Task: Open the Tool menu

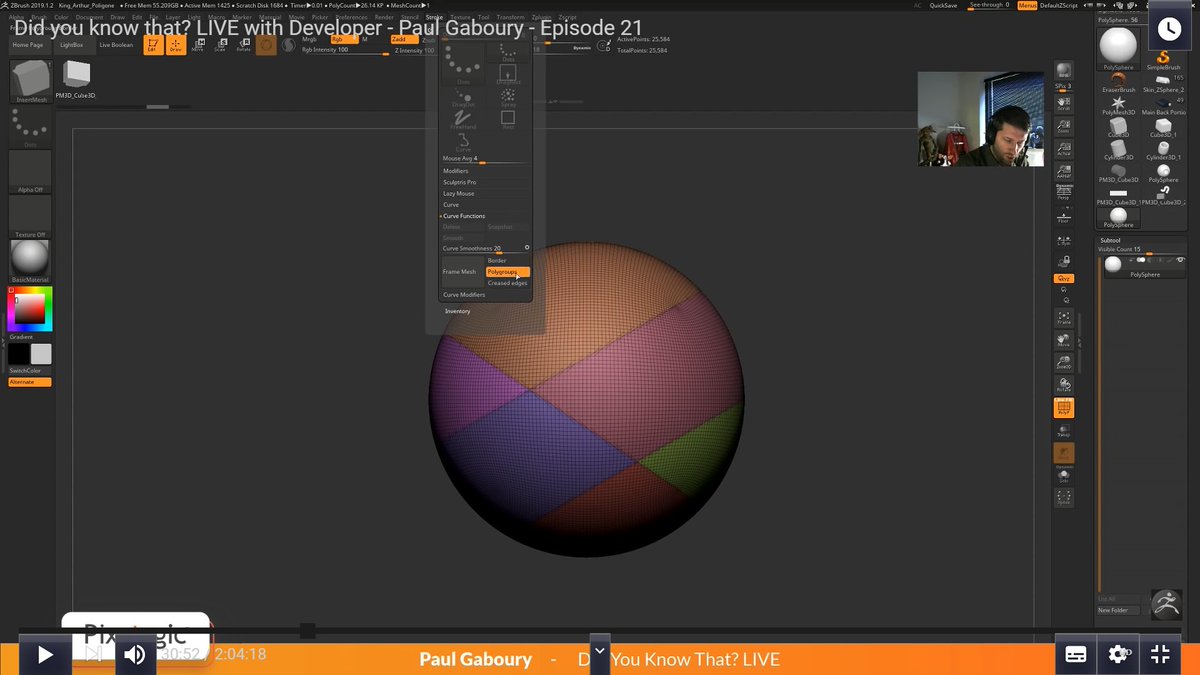Action: coord(484,18)
